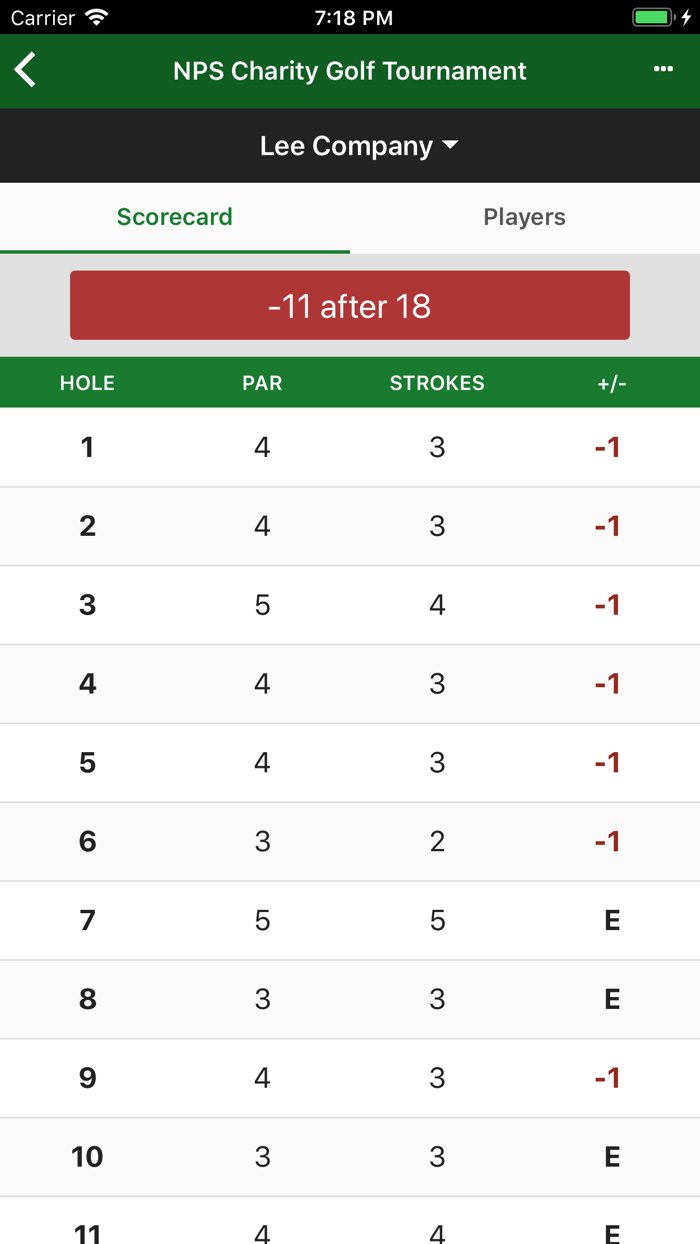700x1244 pixels.
Task: Select the hole 9 row
Action: point(350,1078)
